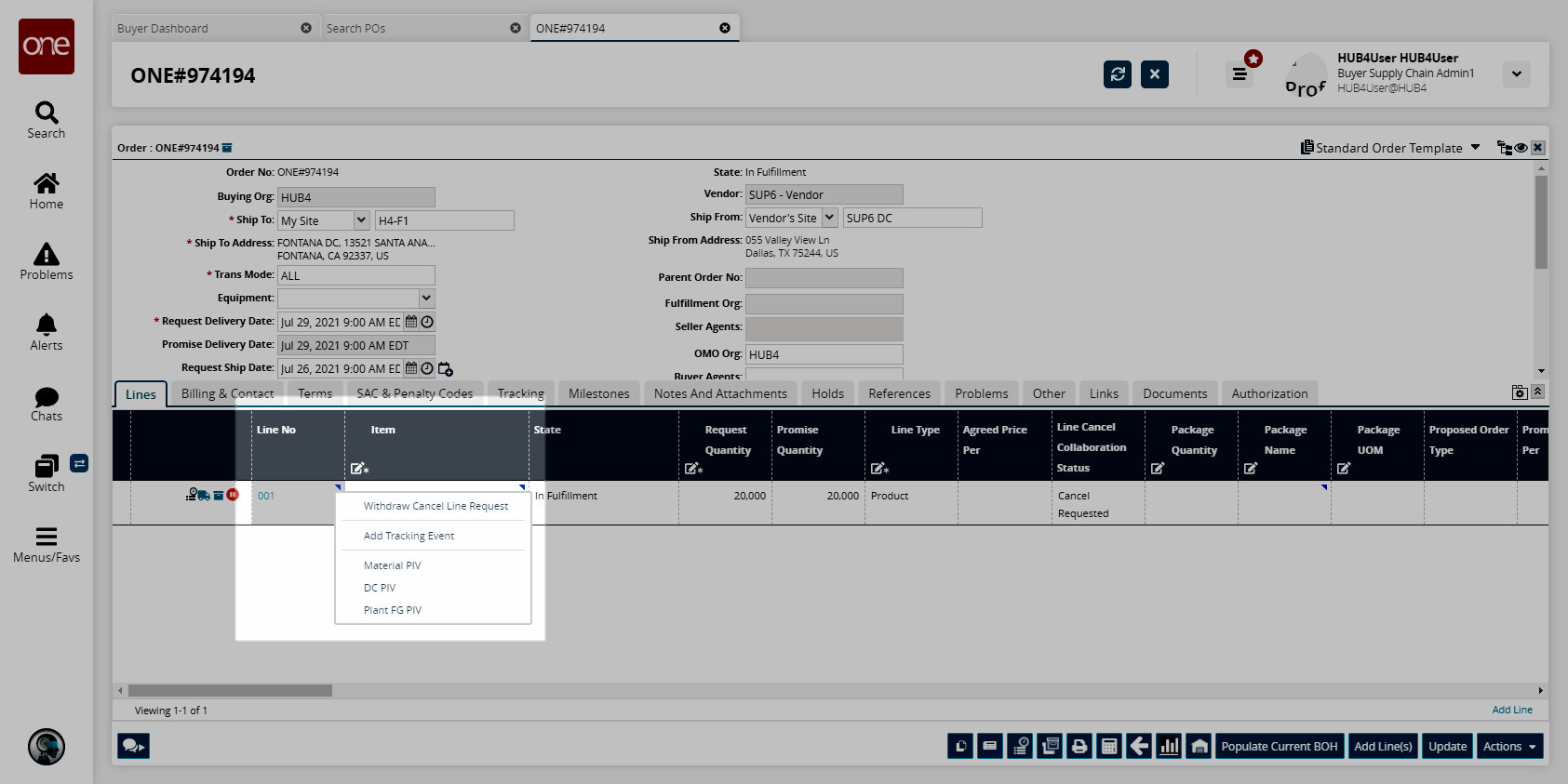The width and height of the screenshot is (1568, 784).
Task: Open the chat bubble icon at bottom left
Action: coord(133,746)
